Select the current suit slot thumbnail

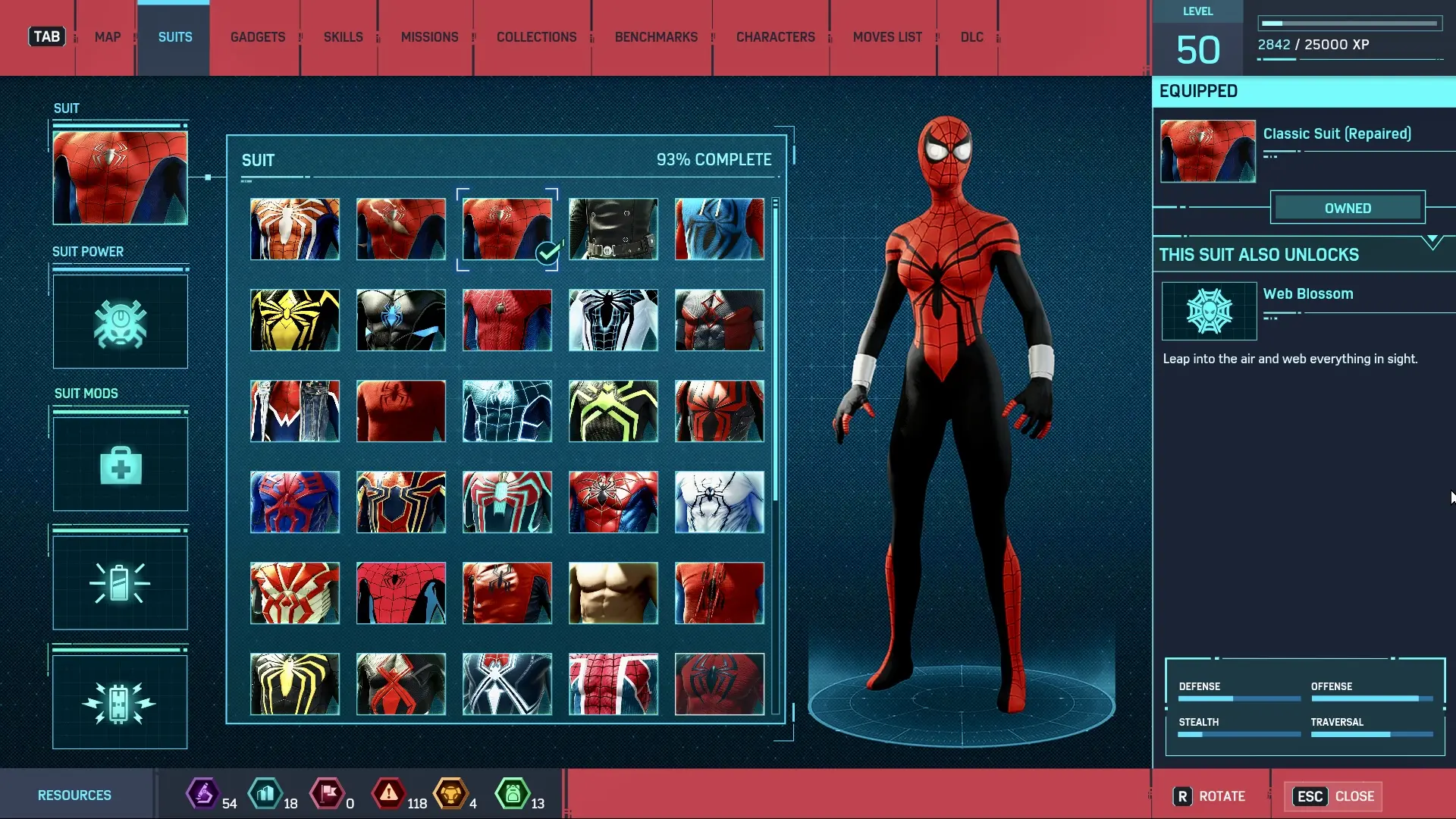click(x=120, y=177)
